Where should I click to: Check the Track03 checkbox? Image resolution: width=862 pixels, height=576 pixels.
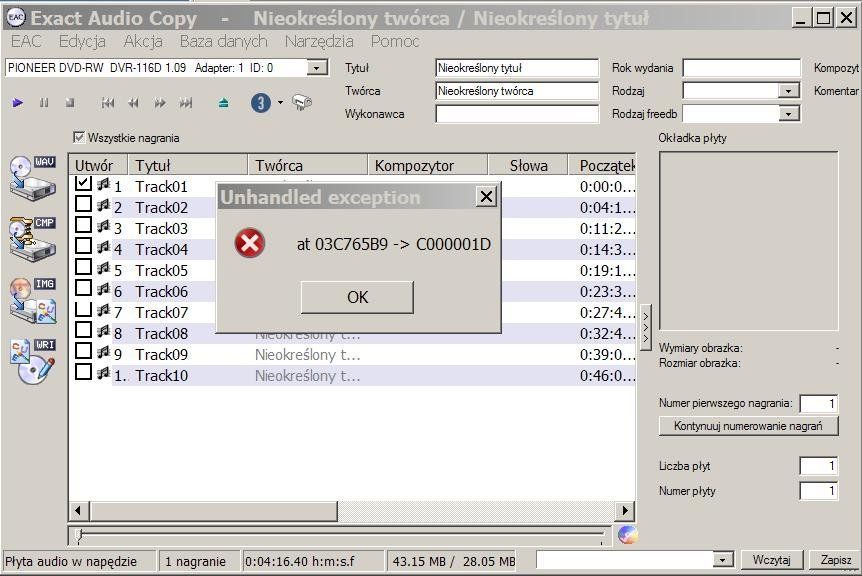pos(83,225)
